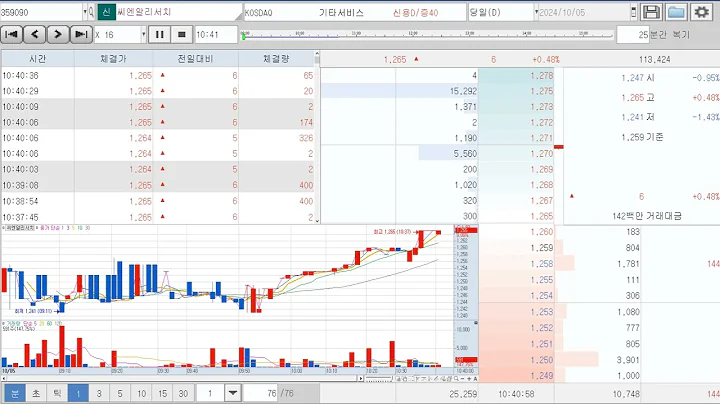
Task: Select the 체결량 column header
Action: point(276,59)
